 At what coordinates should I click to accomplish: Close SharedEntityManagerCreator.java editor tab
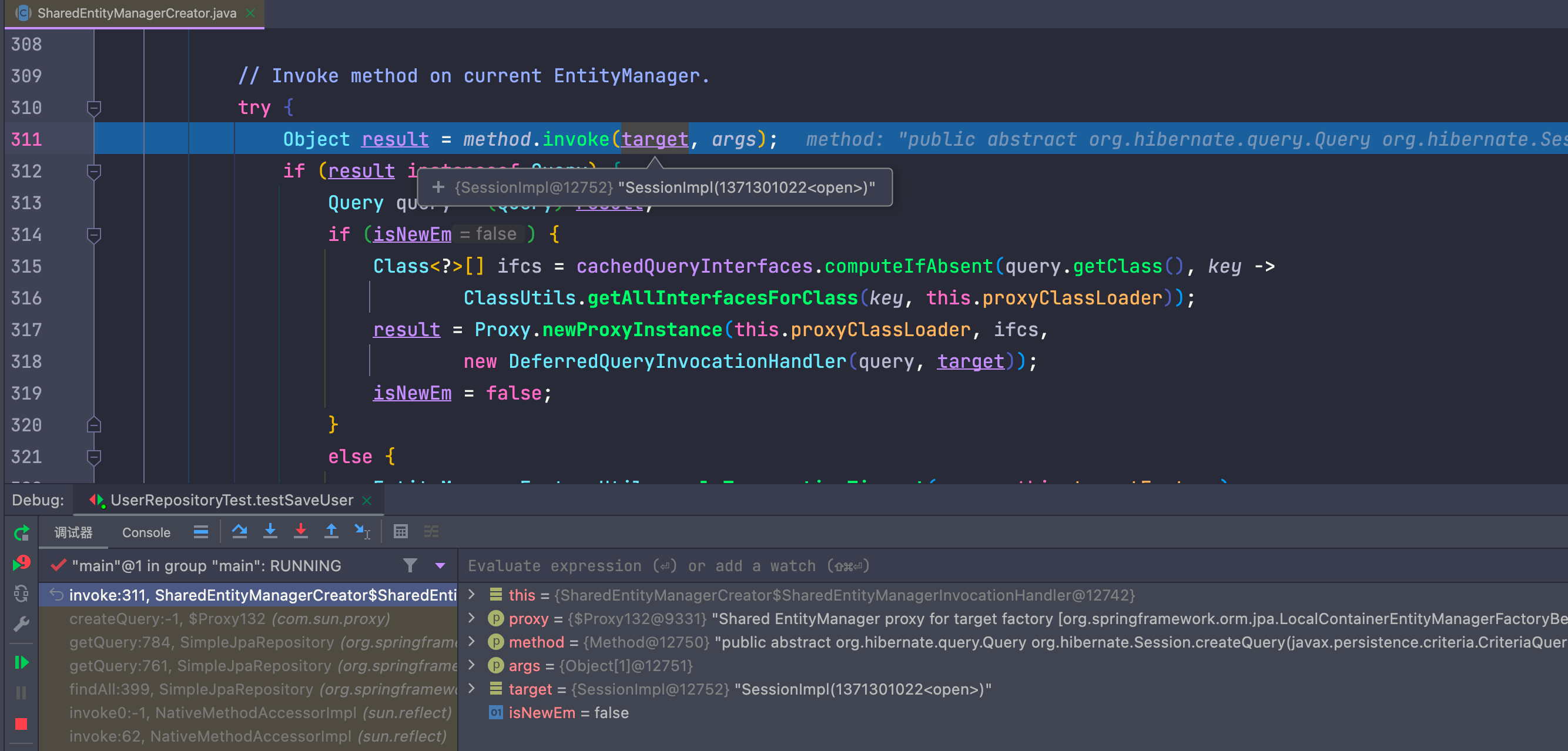[250, 13]
